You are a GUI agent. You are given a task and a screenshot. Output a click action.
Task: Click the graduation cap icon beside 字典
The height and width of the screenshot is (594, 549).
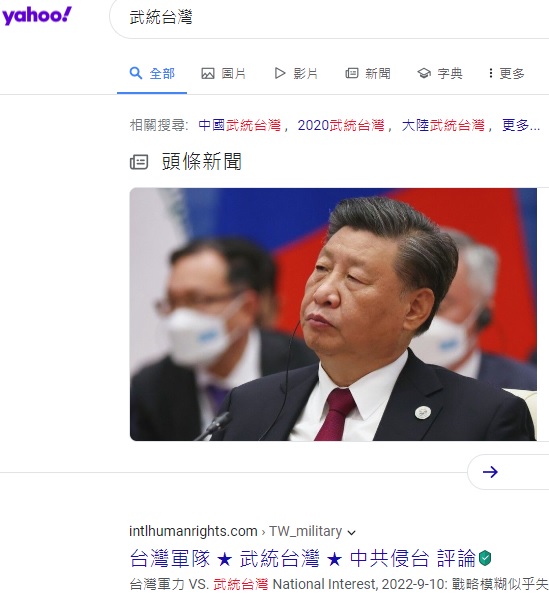424,73
